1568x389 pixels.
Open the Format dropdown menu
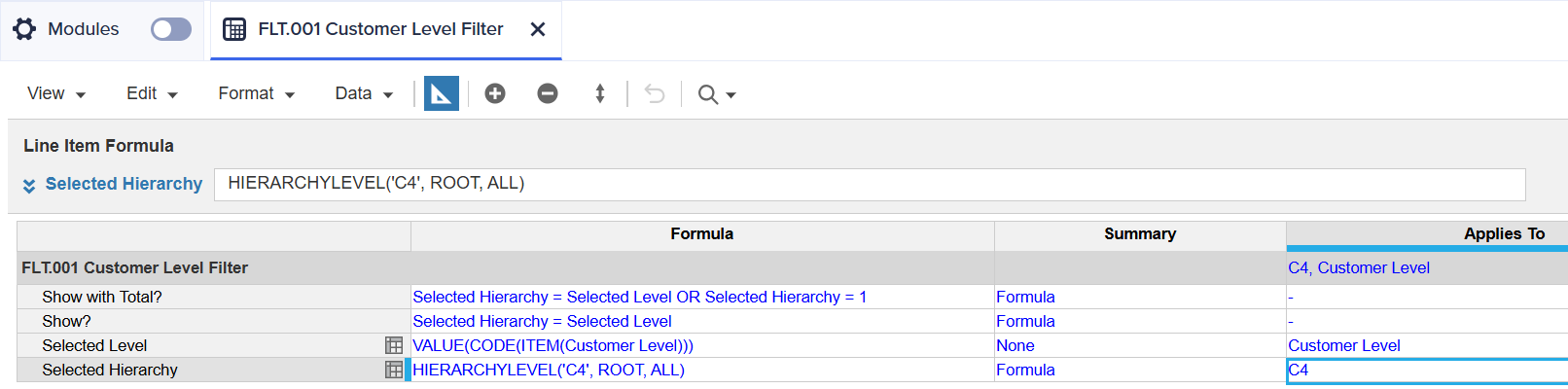(x=256, y=93)
